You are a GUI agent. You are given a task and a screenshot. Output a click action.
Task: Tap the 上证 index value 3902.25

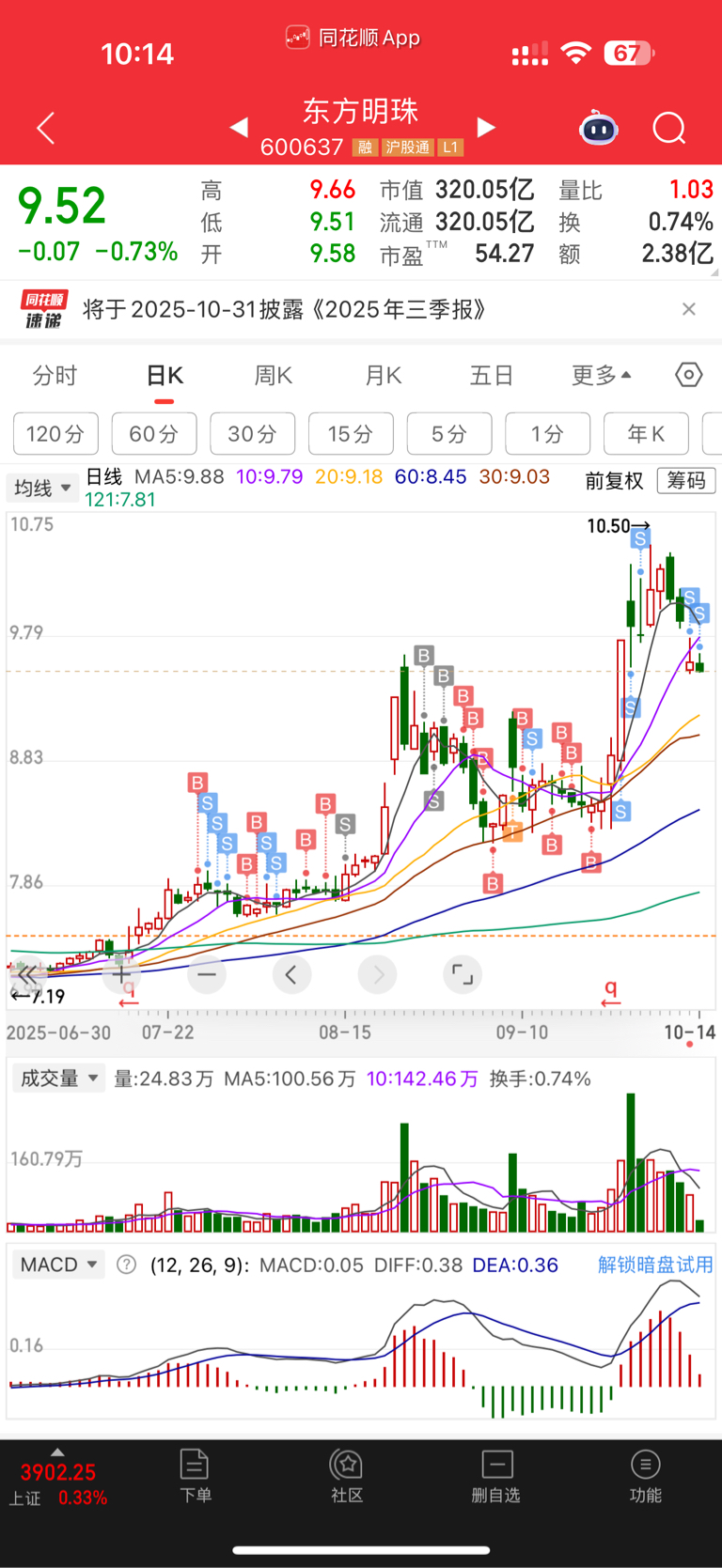pos(58,1471)
